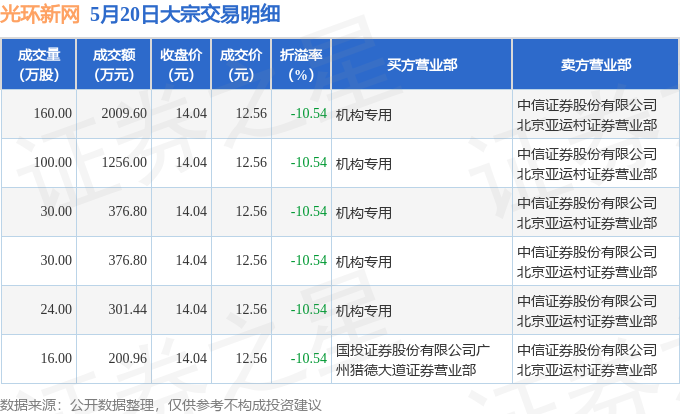The height and width of the screenshot is (414, 680).
Task: Click the heading 5月20日大宗交易明细
Action: coord(185,14)
